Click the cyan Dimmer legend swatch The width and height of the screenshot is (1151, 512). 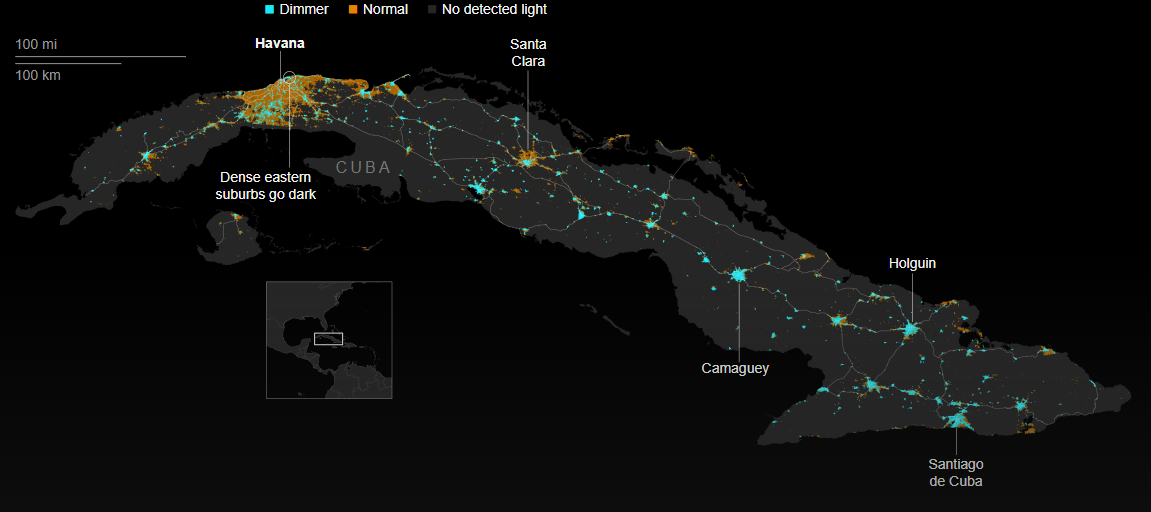point(269,9)
